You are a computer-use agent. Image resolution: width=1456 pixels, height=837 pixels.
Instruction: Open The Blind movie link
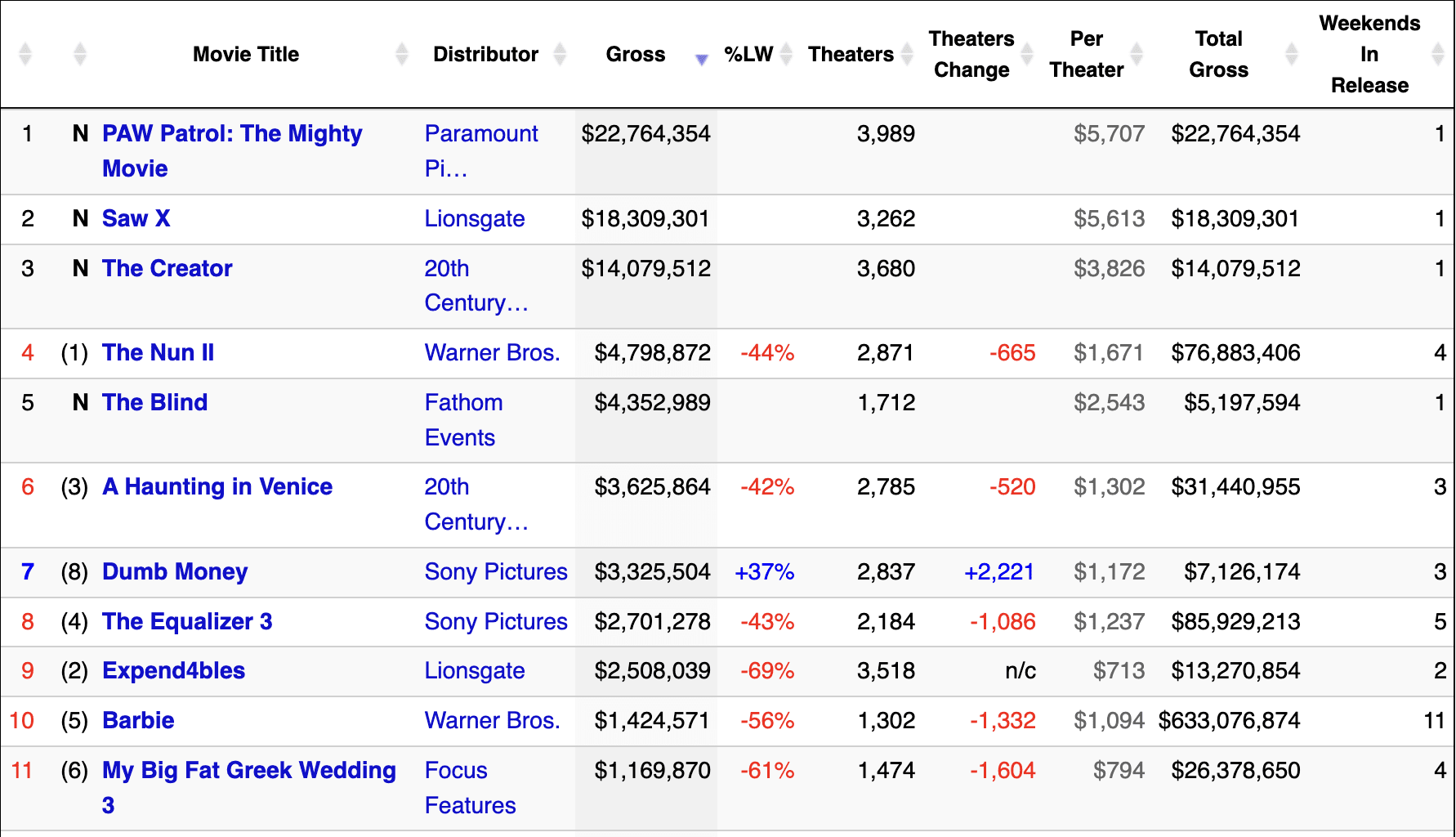[x=155, y=402]
